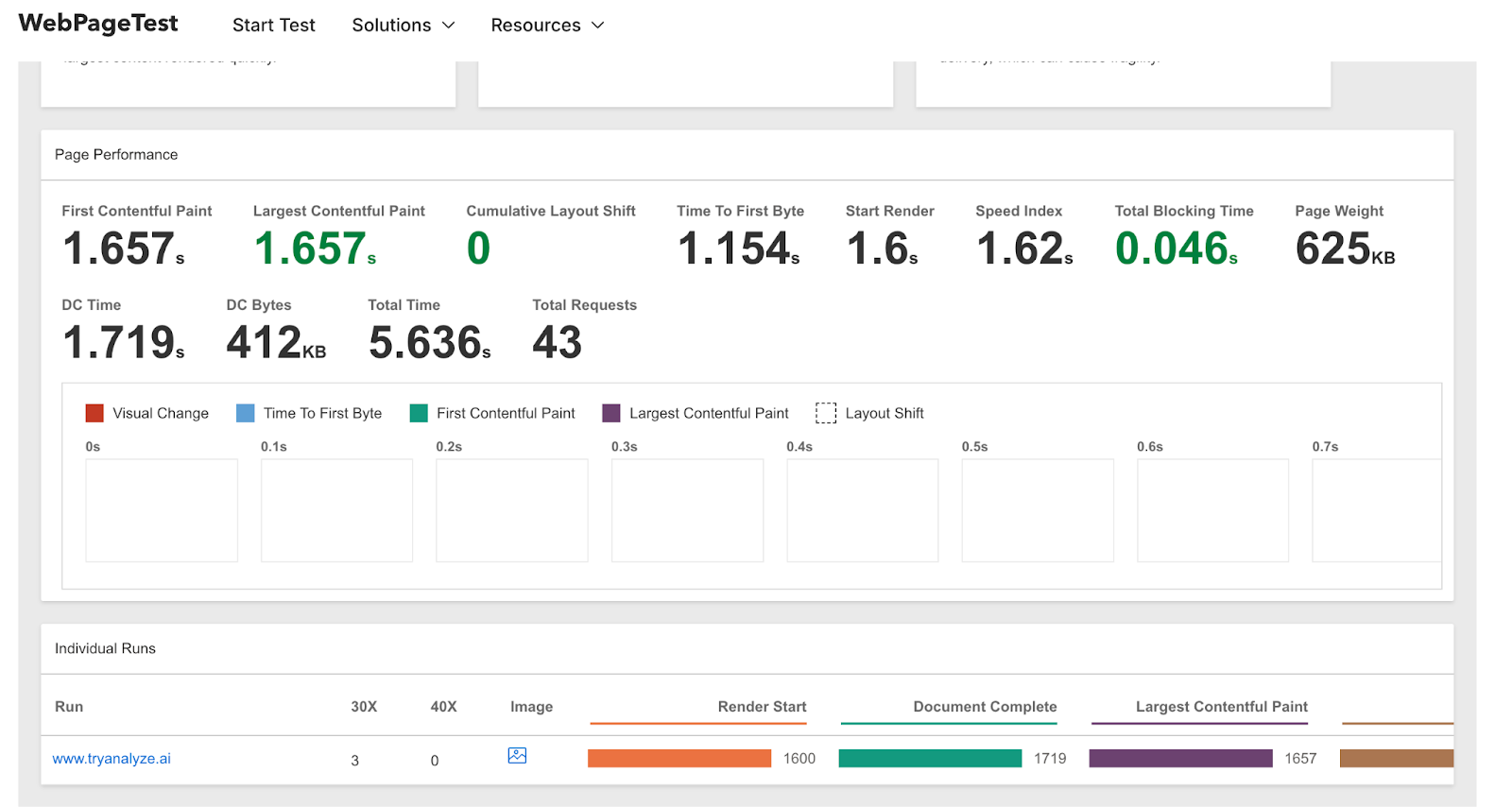
Task: Click the blue Time To First Byte legend swatch
Action: (x=246, y=413)
